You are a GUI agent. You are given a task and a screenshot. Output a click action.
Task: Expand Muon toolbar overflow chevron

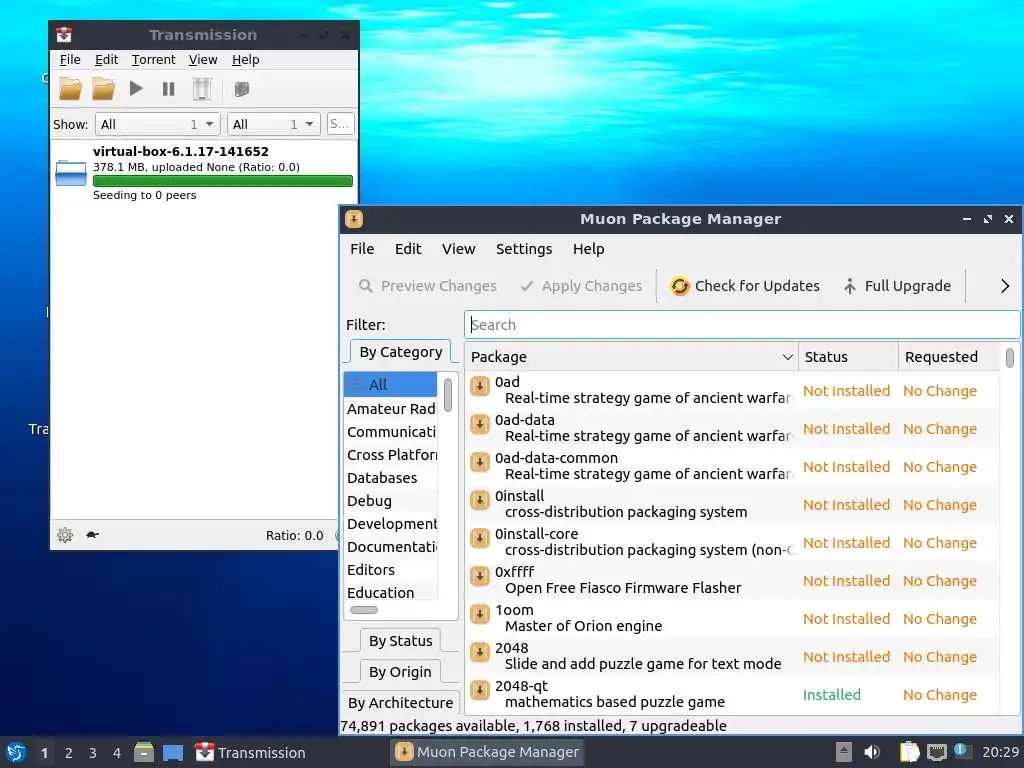[x=1005, y=286]
